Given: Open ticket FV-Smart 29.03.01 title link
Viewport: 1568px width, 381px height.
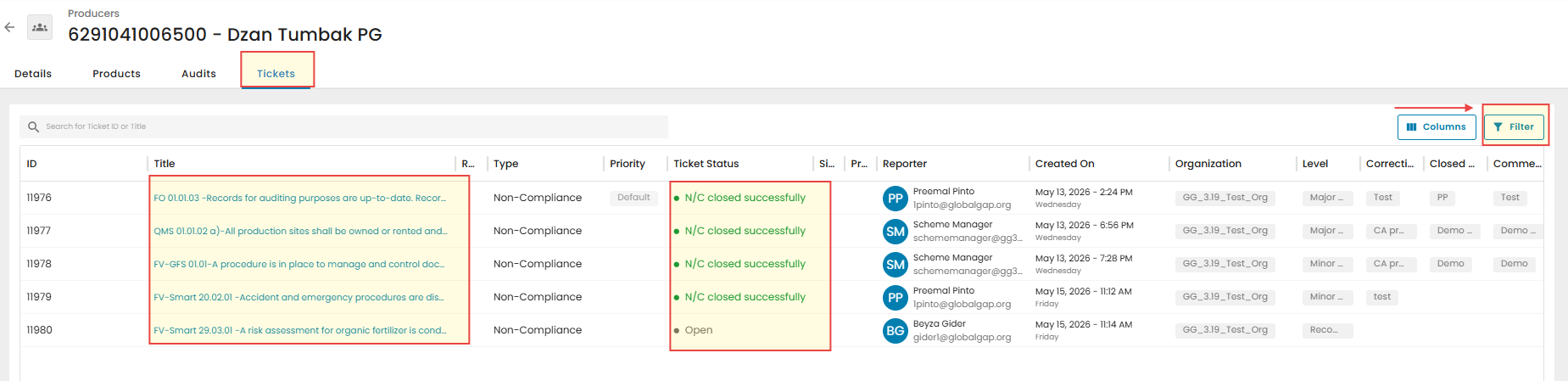Looking at the screenshot, I should 300,330.
